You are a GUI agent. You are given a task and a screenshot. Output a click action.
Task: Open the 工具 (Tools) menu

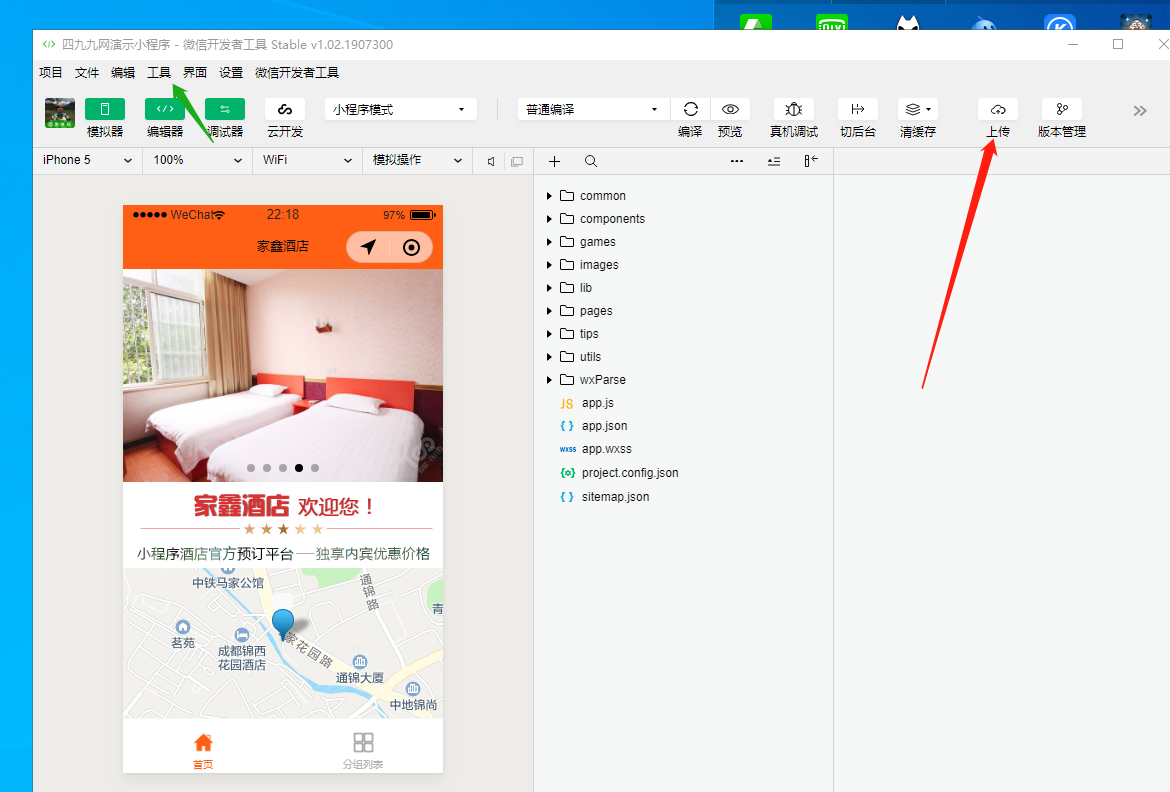159,72
